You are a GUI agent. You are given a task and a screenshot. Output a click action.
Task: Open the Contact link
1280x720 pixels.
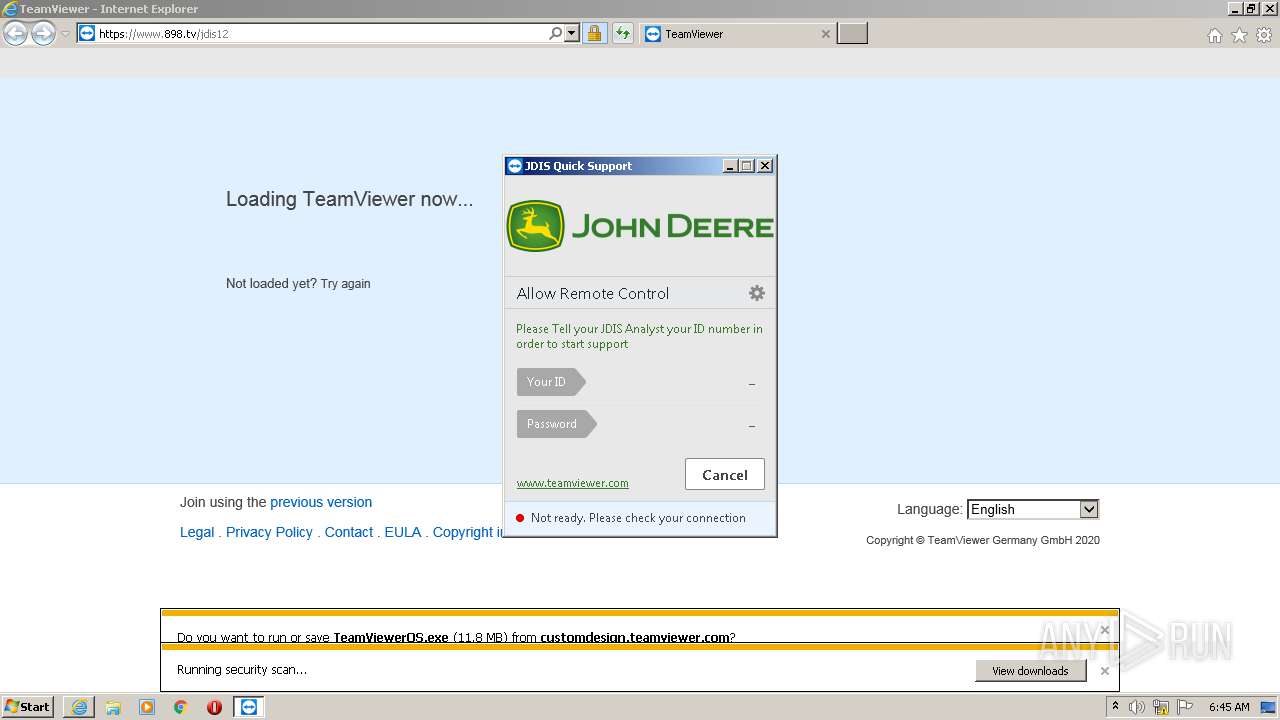349,532
